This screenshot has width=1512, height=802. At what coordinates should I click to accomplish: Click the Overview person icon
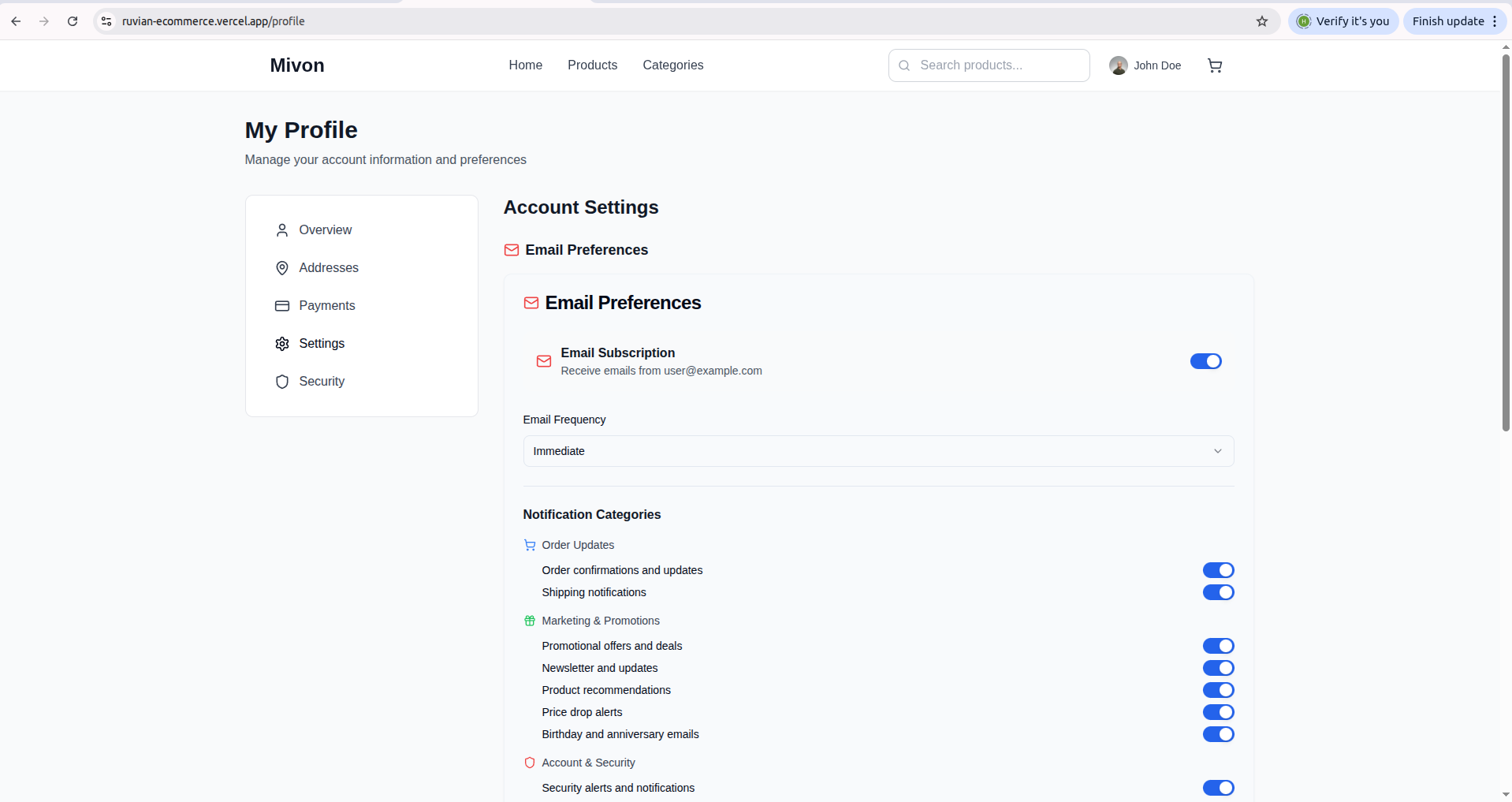point(282,230)
